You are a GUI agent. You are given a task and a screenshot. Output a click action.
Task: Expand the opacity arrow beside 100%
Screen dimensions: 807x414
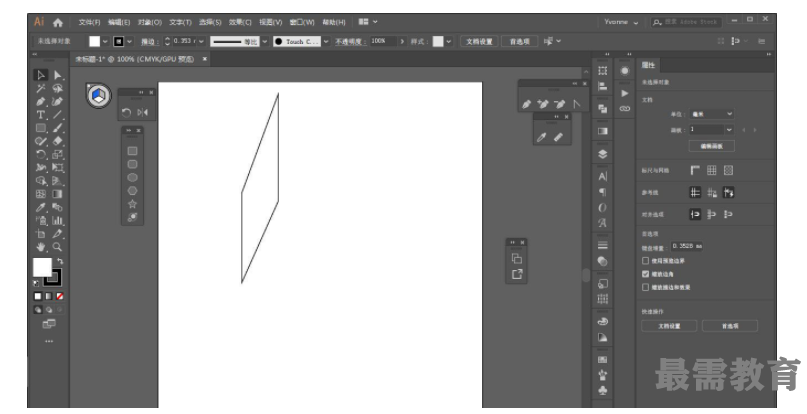tap(402, 41)
